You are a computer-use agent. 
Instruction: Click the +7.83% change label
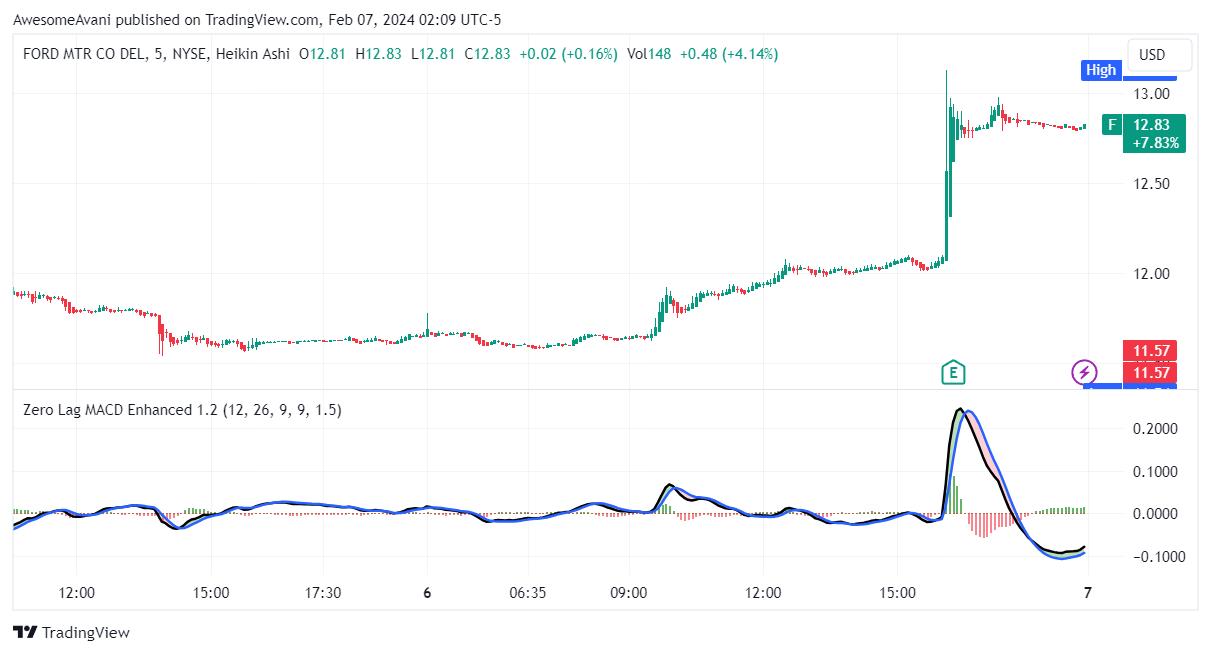pyautogui.click(x=1155, y=143)
